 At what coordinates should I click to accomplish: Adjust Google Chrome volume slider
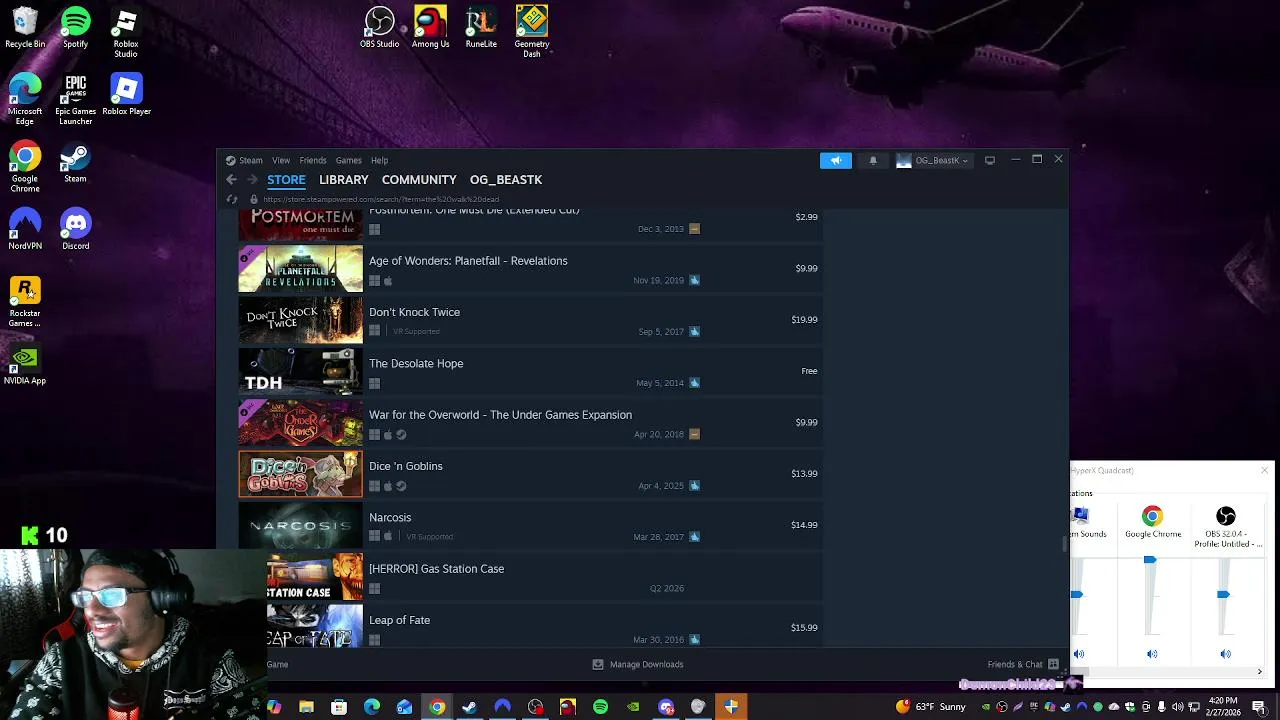pyautogui.click(x=1150, y=561)
